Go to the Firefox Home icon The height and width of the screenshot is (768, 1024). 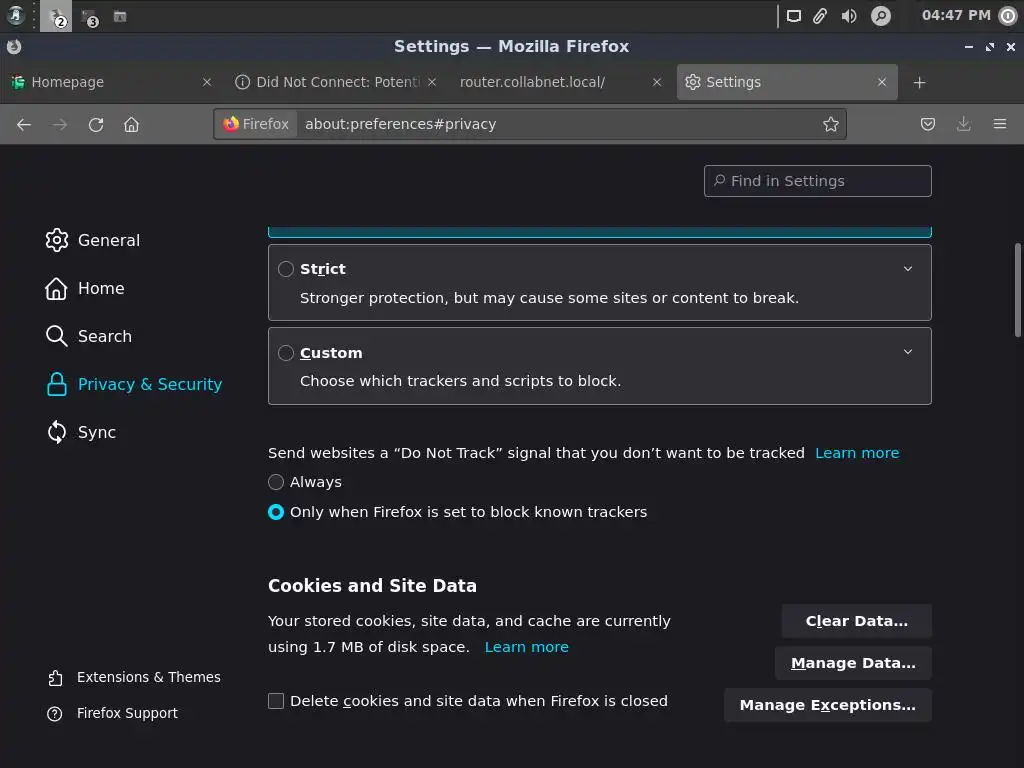(x=131, y=124)
